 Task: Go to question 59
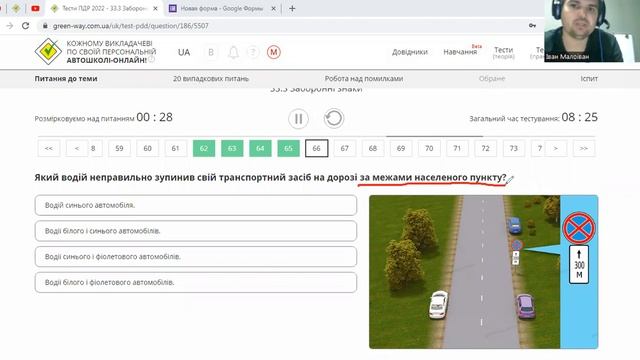(119, 148)
